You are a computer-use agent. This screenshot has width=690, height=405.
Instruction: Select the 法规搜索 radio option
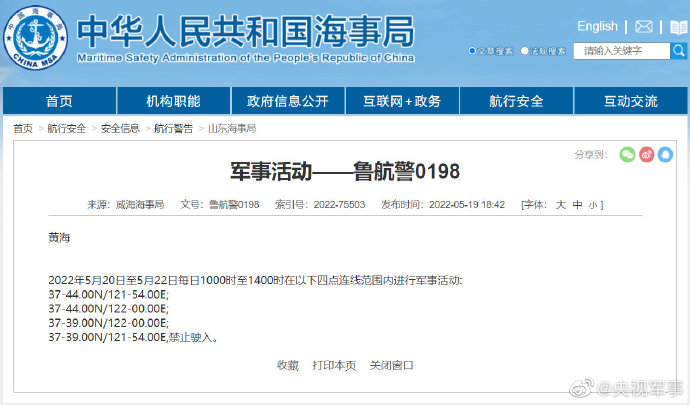pos(524,51)
